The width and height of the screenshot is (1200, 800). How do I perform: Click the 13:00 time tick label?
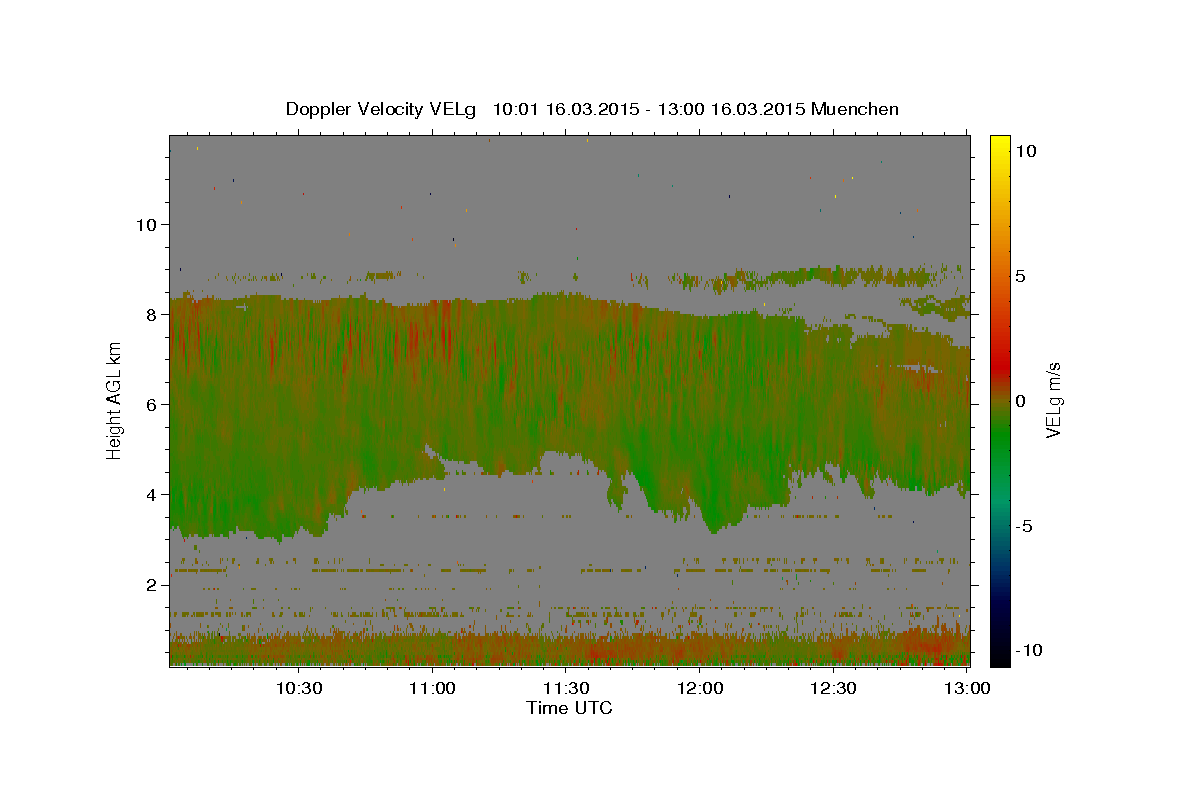967,689
